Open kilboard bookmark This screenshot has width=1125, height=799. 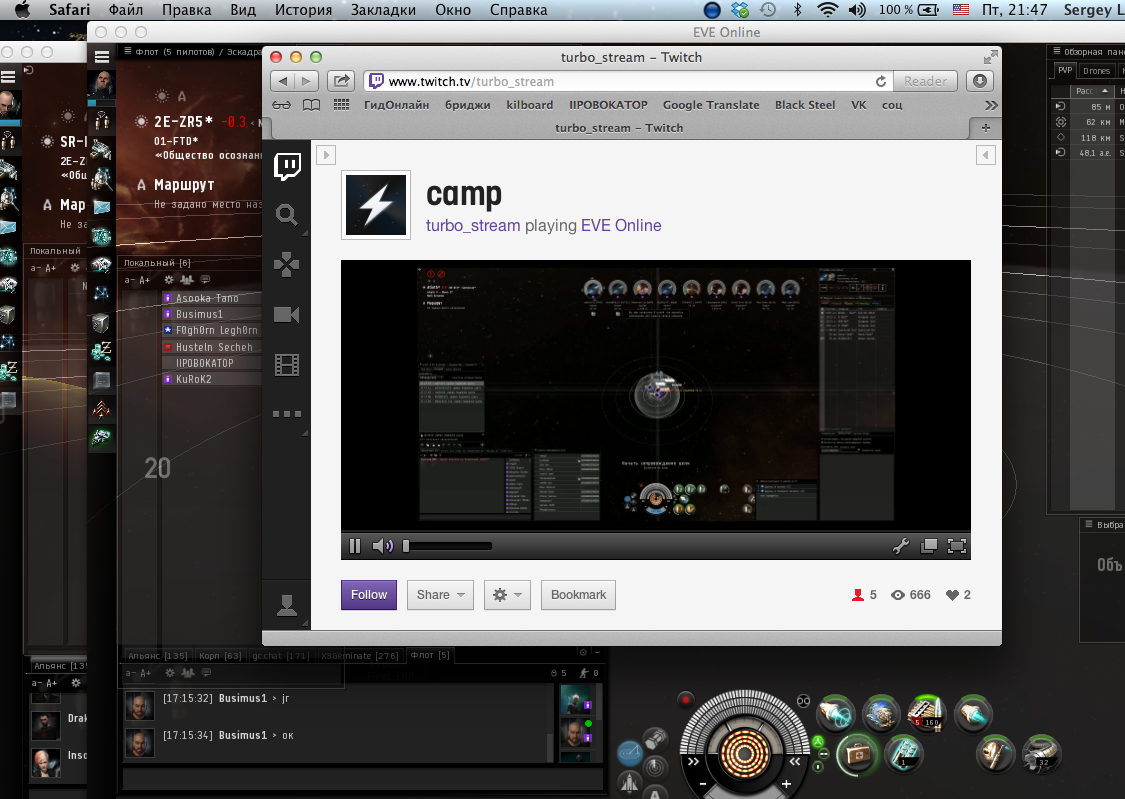point(529,105)
